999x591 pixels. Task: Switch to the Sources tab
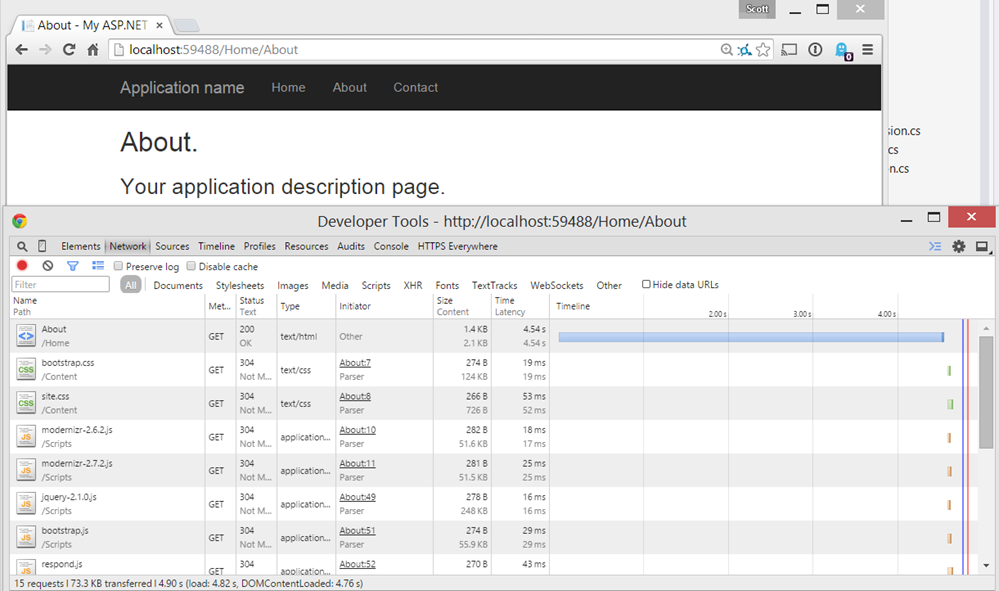(172, 246)
